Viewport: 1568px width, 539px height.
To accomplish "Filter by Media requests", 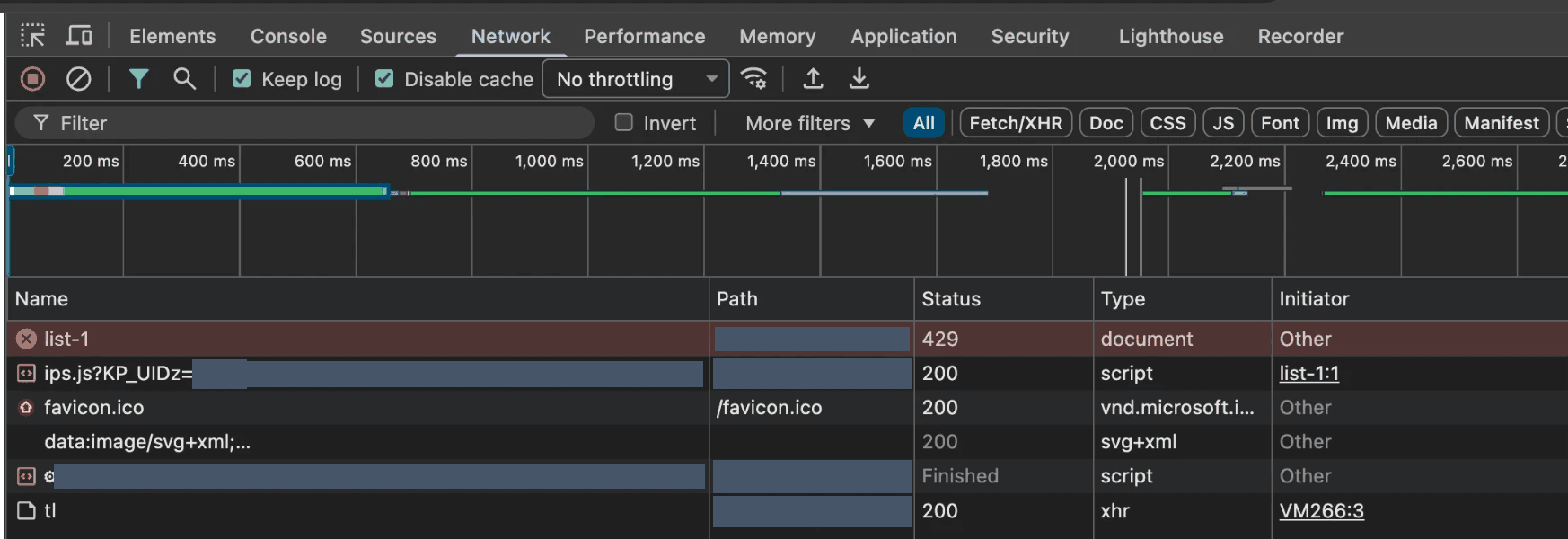I will pyautogui.click(x=1411, y=123).
